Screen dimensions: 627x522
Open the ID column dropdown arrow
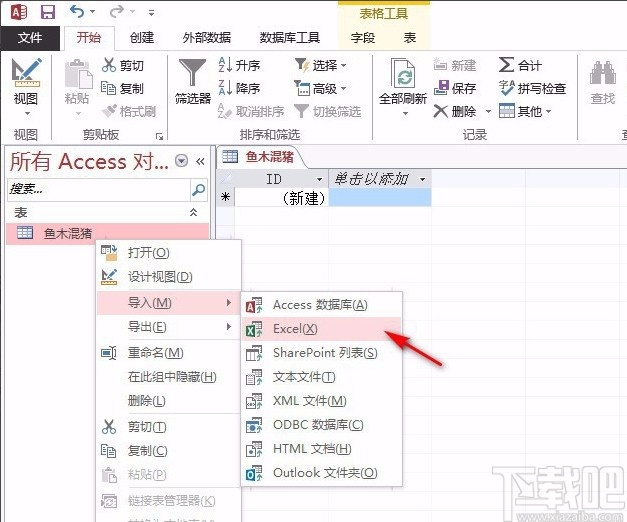coord(319,179)
